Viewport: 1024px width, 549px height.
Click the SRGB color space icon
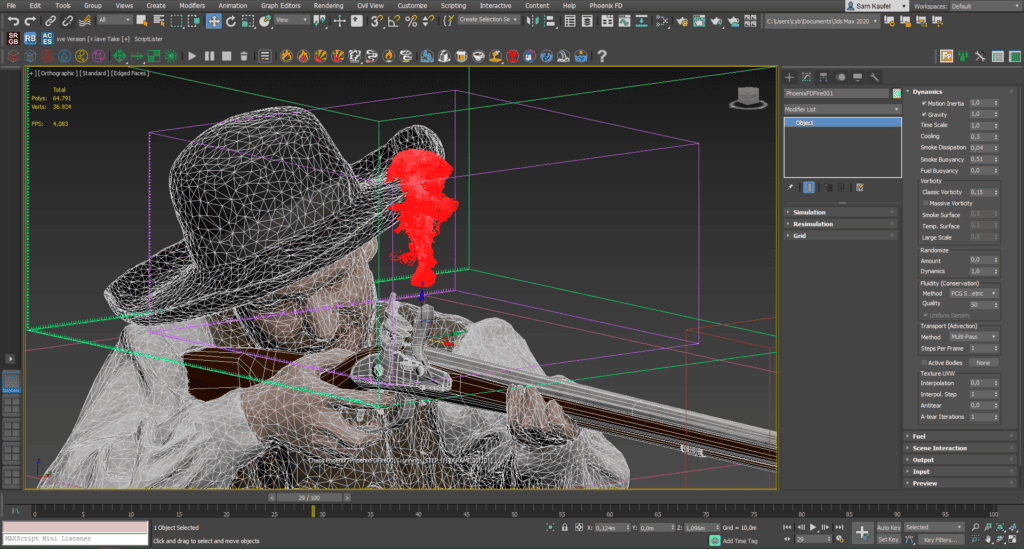pos(13,39)
